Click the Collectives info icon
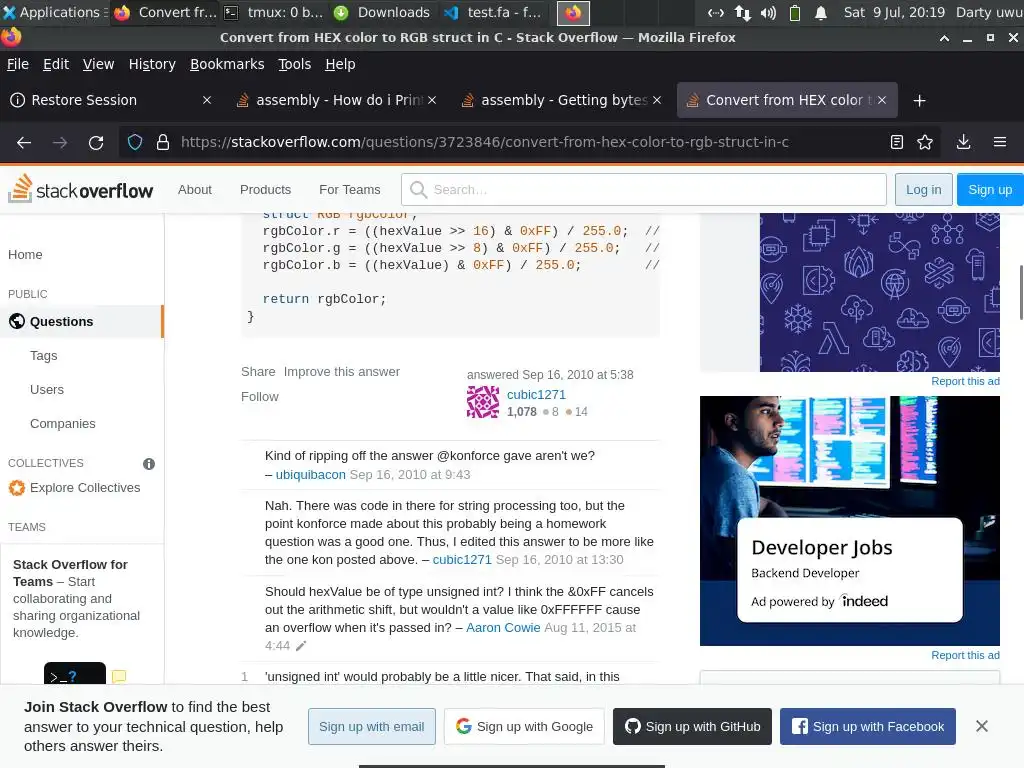Screen dimensions: 1024x768 tap(149, 464)
